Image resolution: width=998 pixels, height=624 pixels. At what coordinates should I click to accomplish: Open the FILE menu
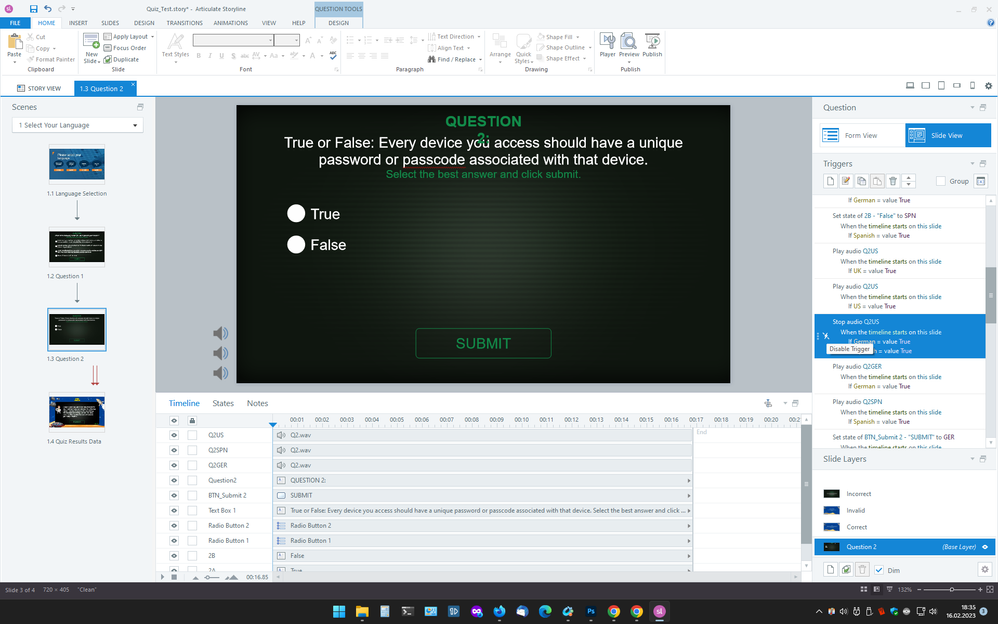click(x=15, y=23)
